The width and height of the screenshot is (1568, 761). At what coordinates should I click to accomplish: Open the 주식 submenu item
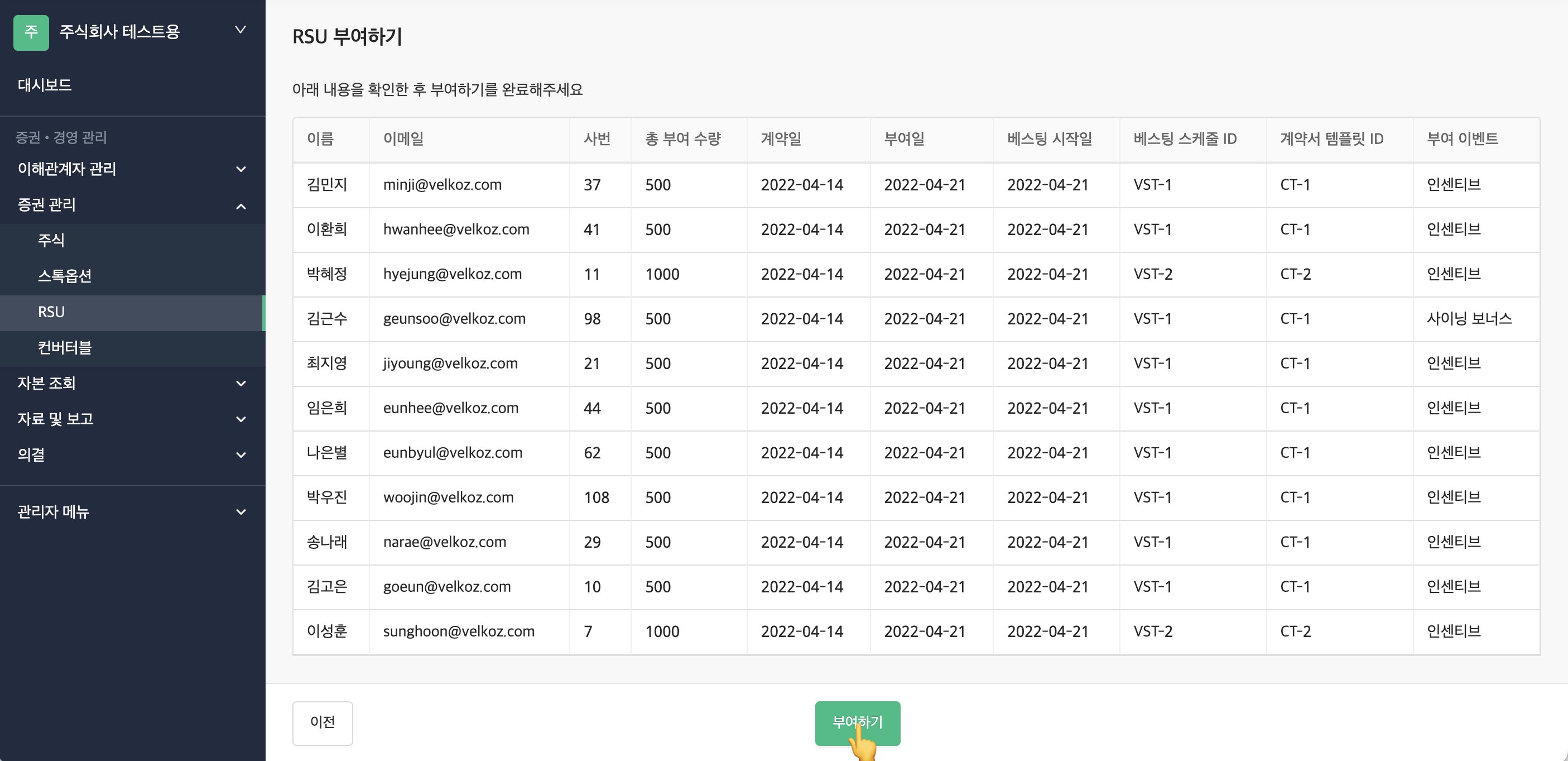pos(133,240)
